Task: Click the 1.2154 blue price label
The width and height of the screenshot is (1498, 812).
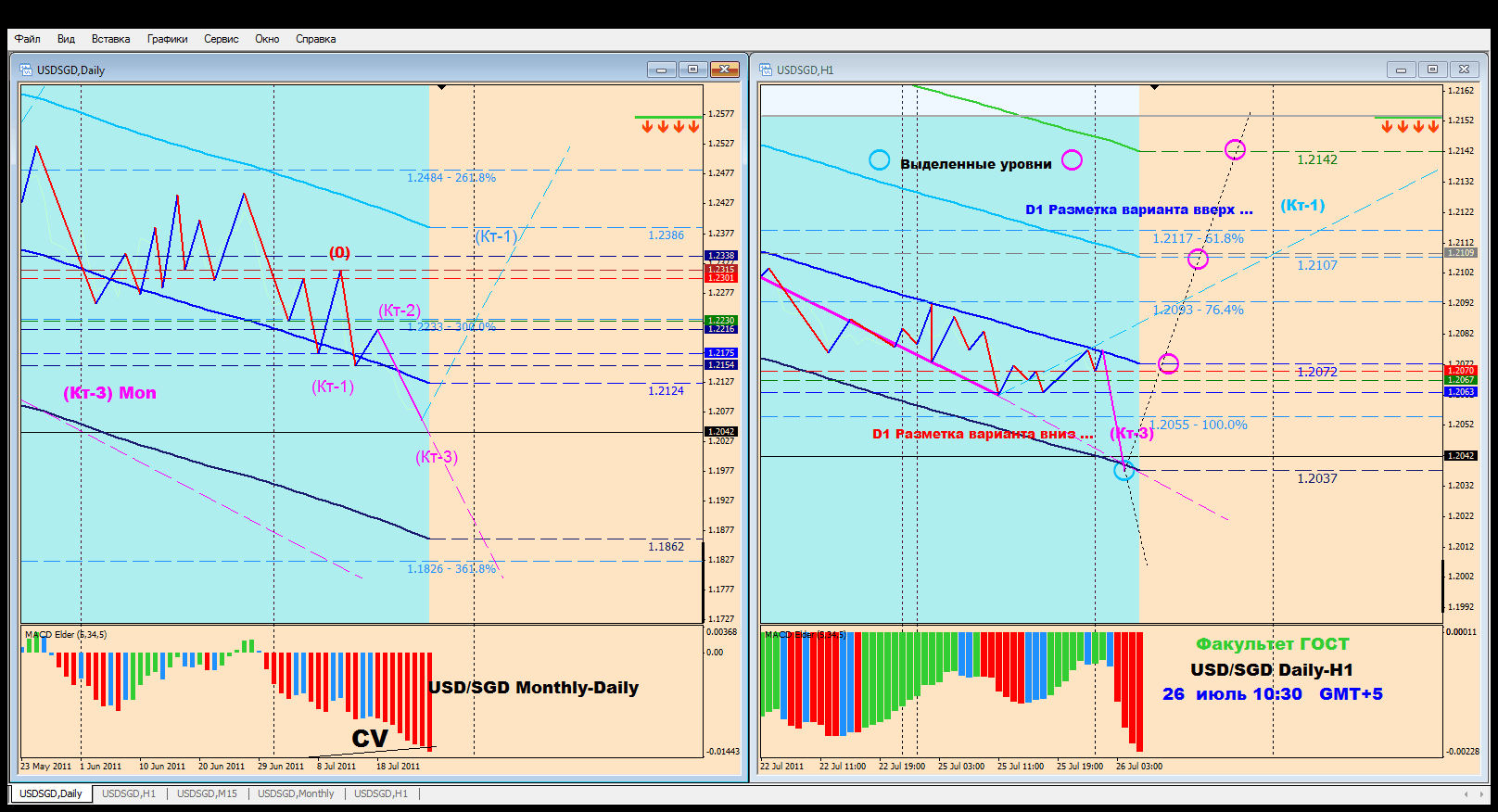Action: [721, 365]
